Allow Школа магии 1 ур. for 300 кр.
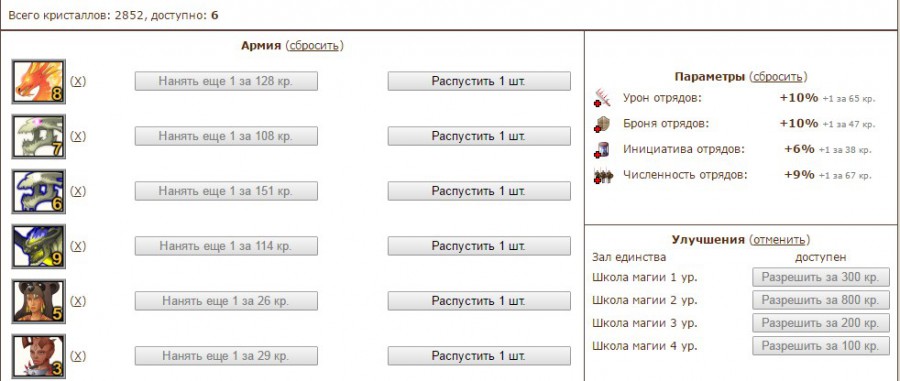Viewport: 900px width, 381px height. coord(821,277)
